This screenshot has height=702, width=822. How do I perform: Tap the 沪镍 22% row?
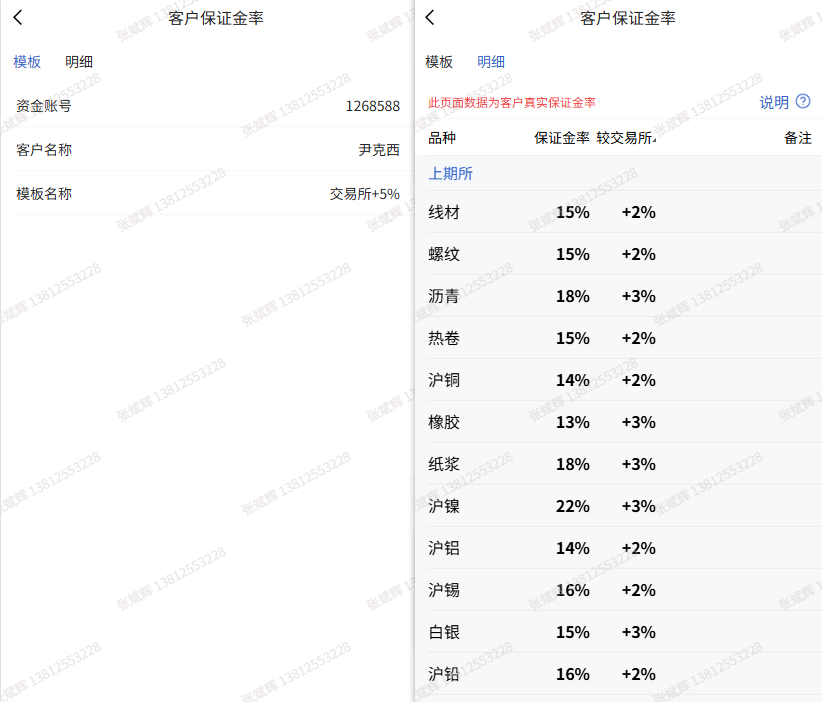click(619, 506)
